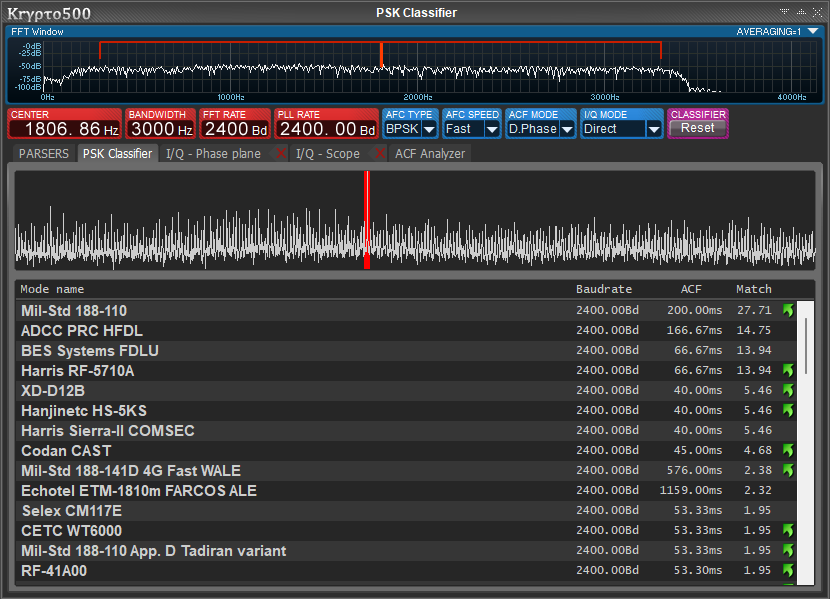Select the XD-D12B mode name
Image resolution: width=830 pixels, height=599 pixels.
[x=53, y=391]
